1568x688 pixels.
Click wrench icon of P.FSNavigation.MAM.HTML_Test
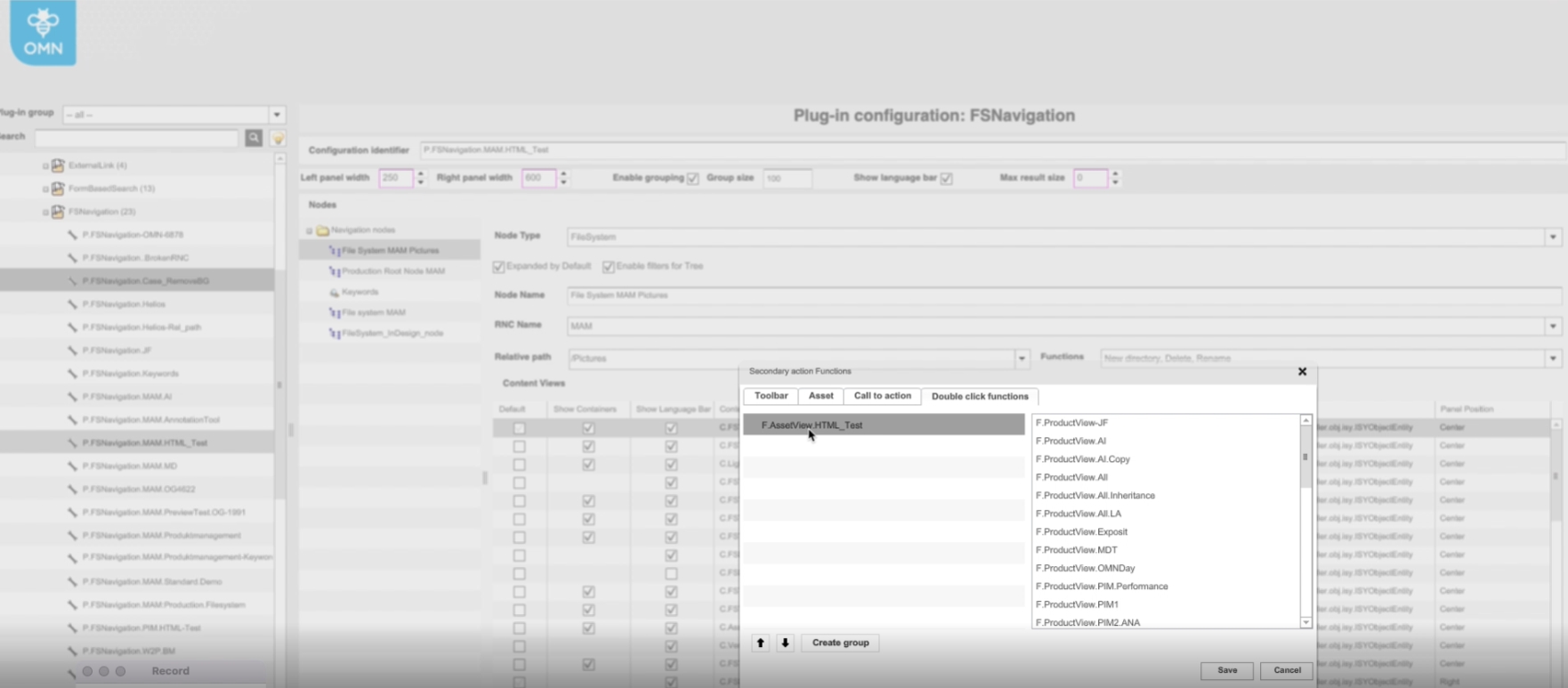click(72, 443)
